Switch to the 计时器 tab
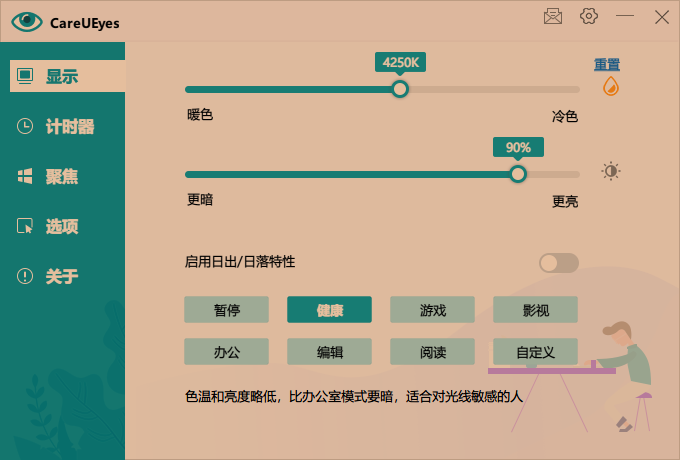 (x=62, y=126)
